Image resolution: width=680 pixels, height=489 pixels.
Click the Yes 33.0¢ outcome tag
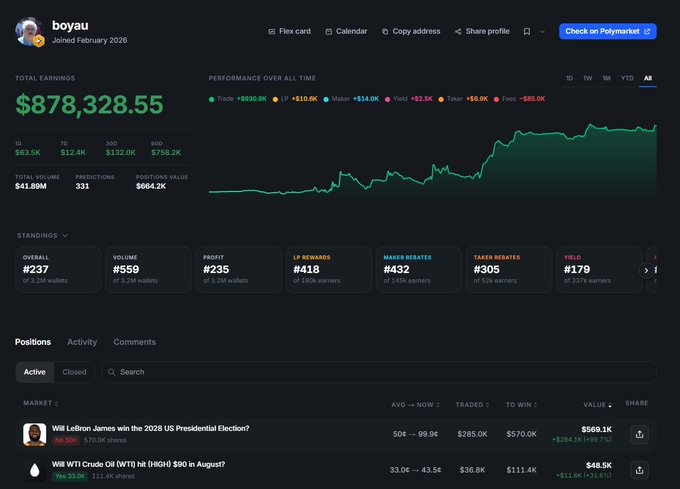(70, 476)
